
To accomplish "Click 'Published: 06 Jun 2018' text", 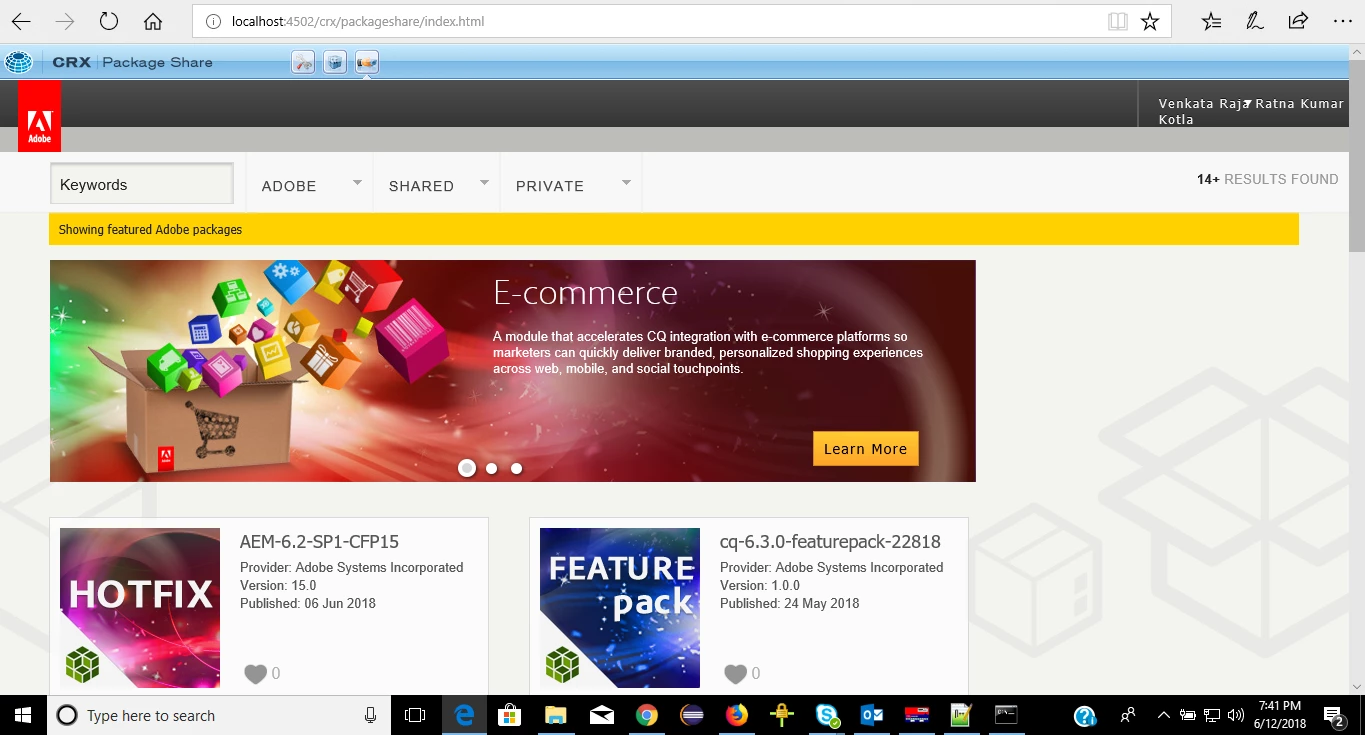I will [308, 603].
